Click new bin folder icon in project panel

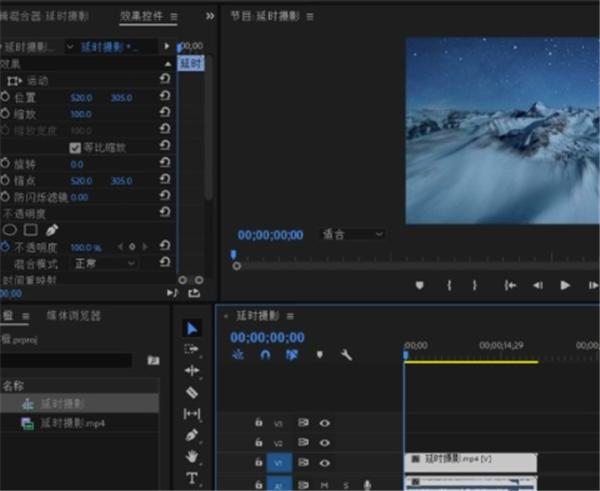point(153,360)
